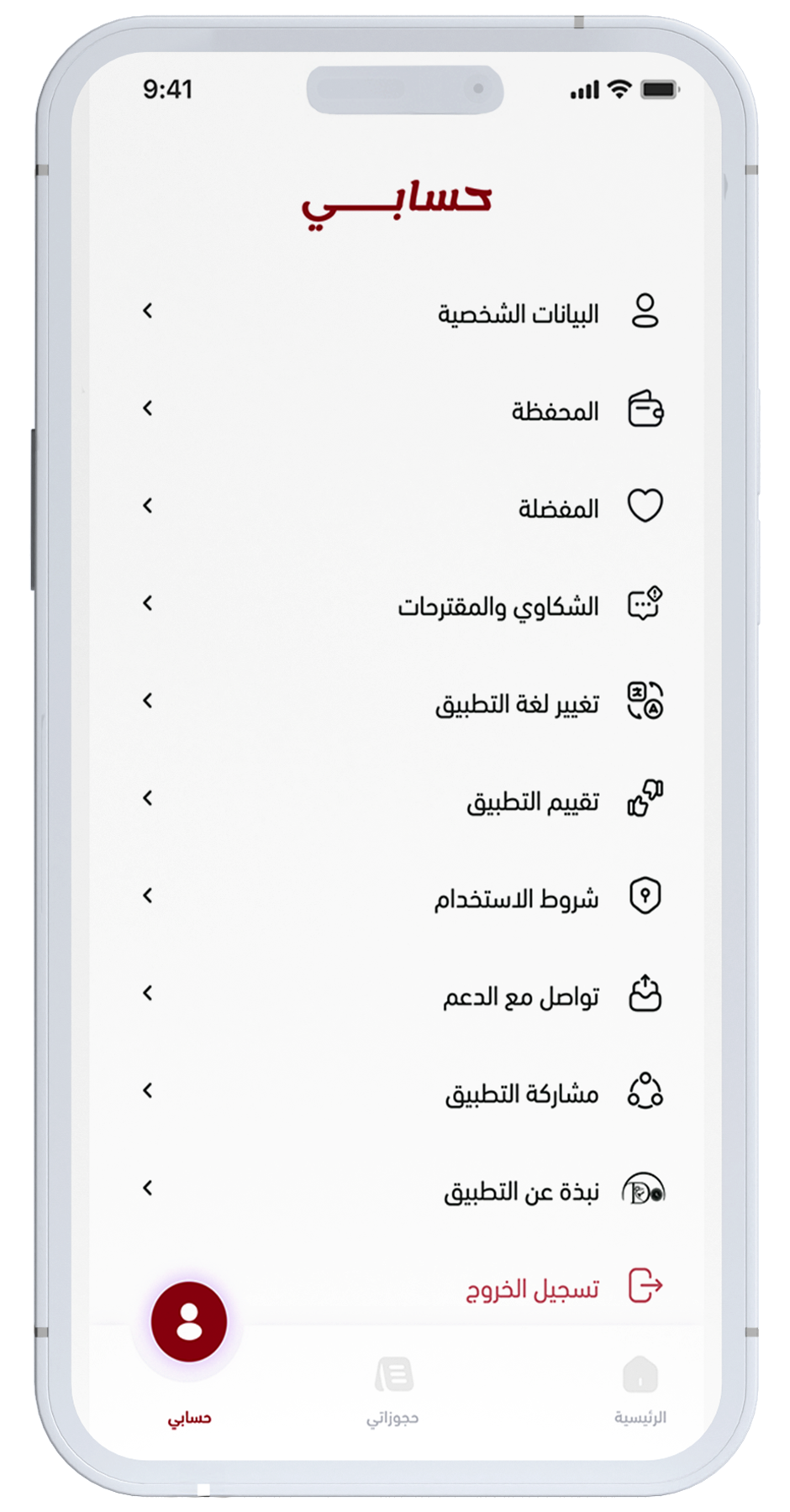
Task: Tap the change app language icon
Action: tap(645, 701)
